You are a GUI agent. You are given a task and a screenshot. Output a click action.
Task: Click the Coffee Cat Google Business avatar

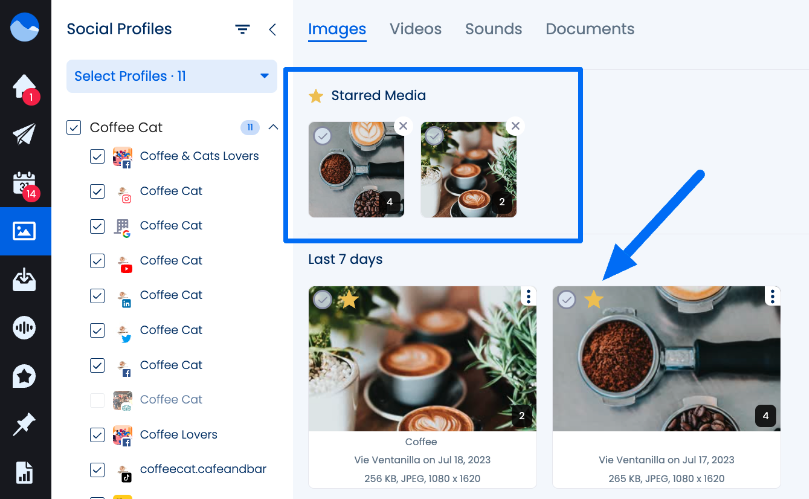coord(123,228)
